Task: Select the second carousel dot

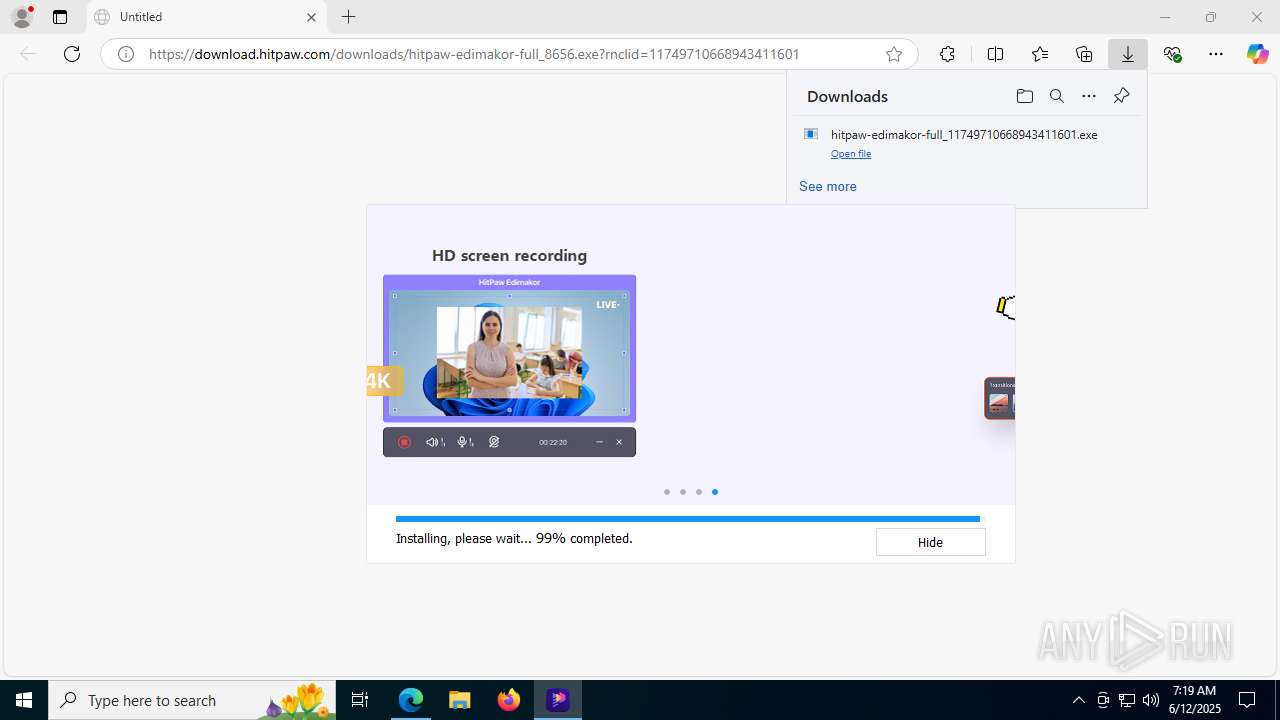Action: [x=683, y=492]
